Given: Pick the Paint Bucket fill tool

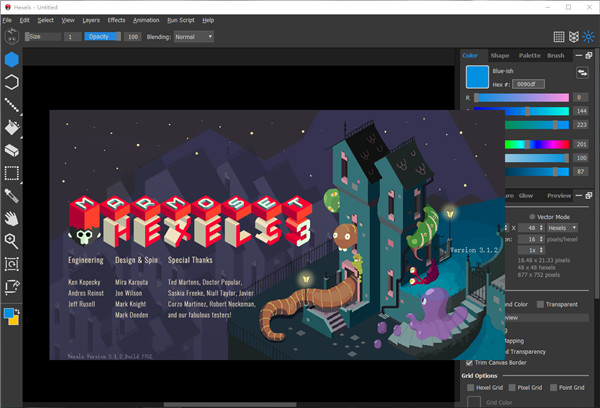Looking at the screenshot, I should (x=11, y=127).
